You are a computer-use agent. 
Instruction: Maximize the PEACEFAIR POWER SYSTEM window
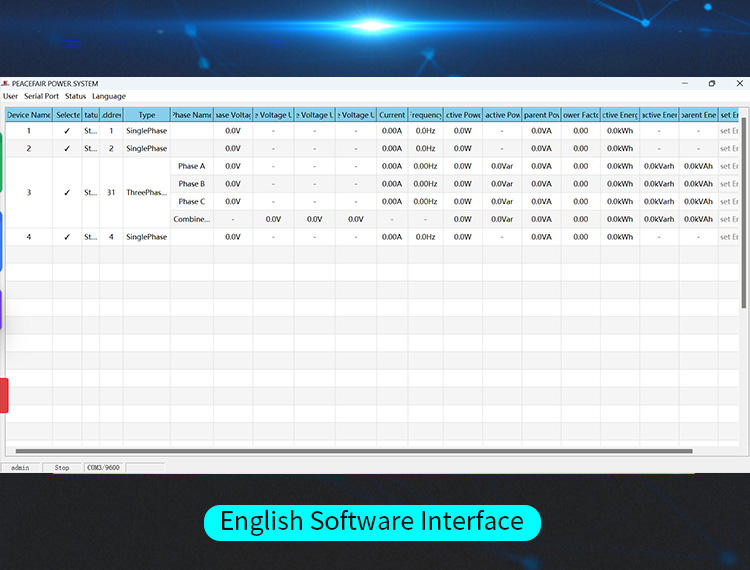click(711, 84)
